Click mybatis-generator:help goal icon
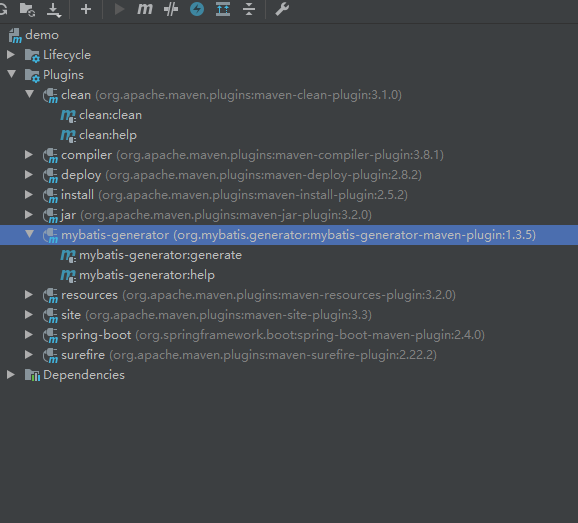The width and height of the screenshot is (578, 523). [68, 275]
